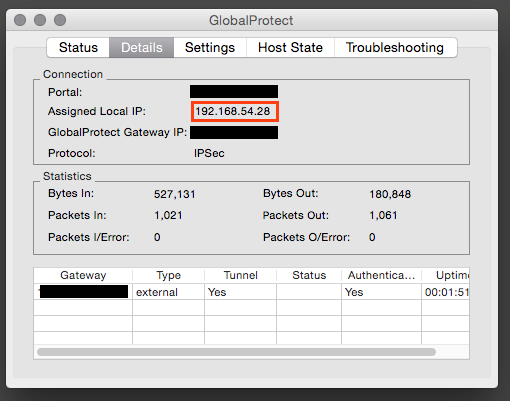This screenshot has height=401, width=510.
Task: Click the 'Packets I/Error:' label
Action: 89,237
